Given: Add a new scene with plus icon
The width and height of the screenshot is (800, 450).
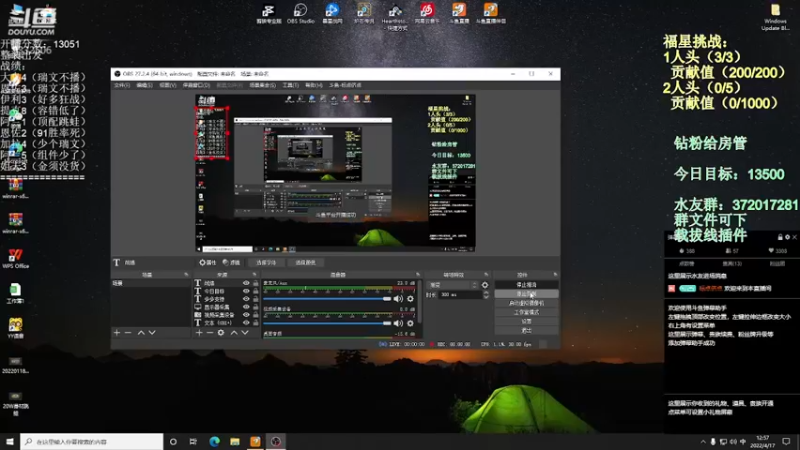Looking at the screenshot, I should click(117, 333).
